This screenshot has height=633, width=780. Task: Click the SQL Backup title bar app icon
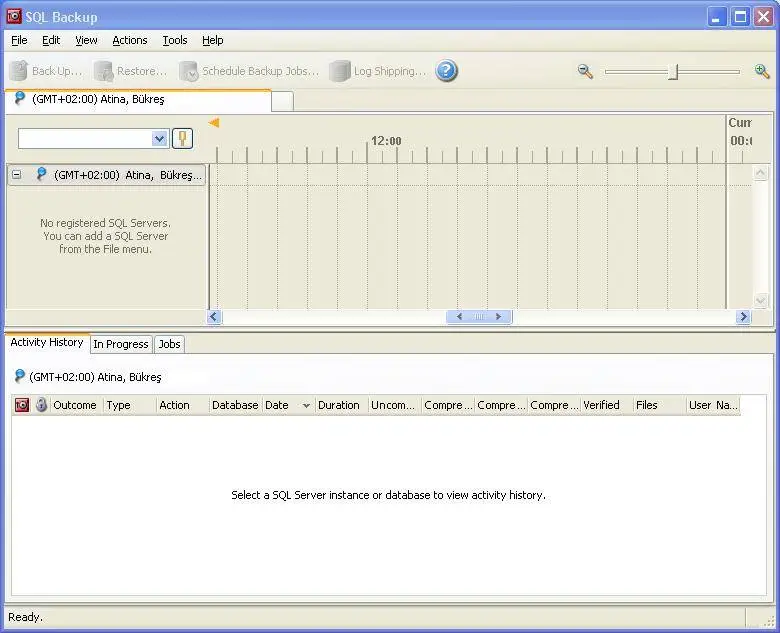[14, 16]
